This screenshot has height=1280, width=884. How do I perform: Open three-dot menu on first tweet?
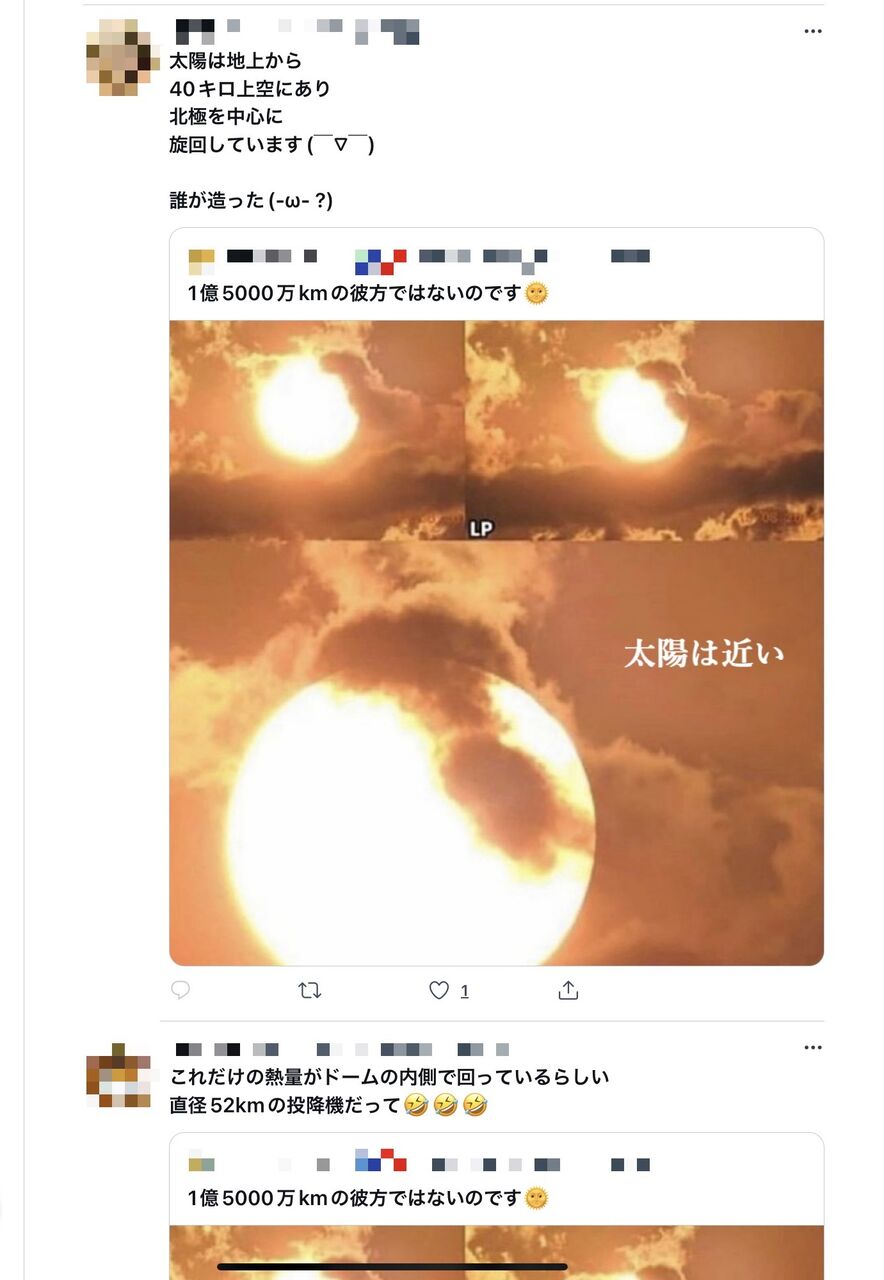pyautogui.click(x=813, y=31)
